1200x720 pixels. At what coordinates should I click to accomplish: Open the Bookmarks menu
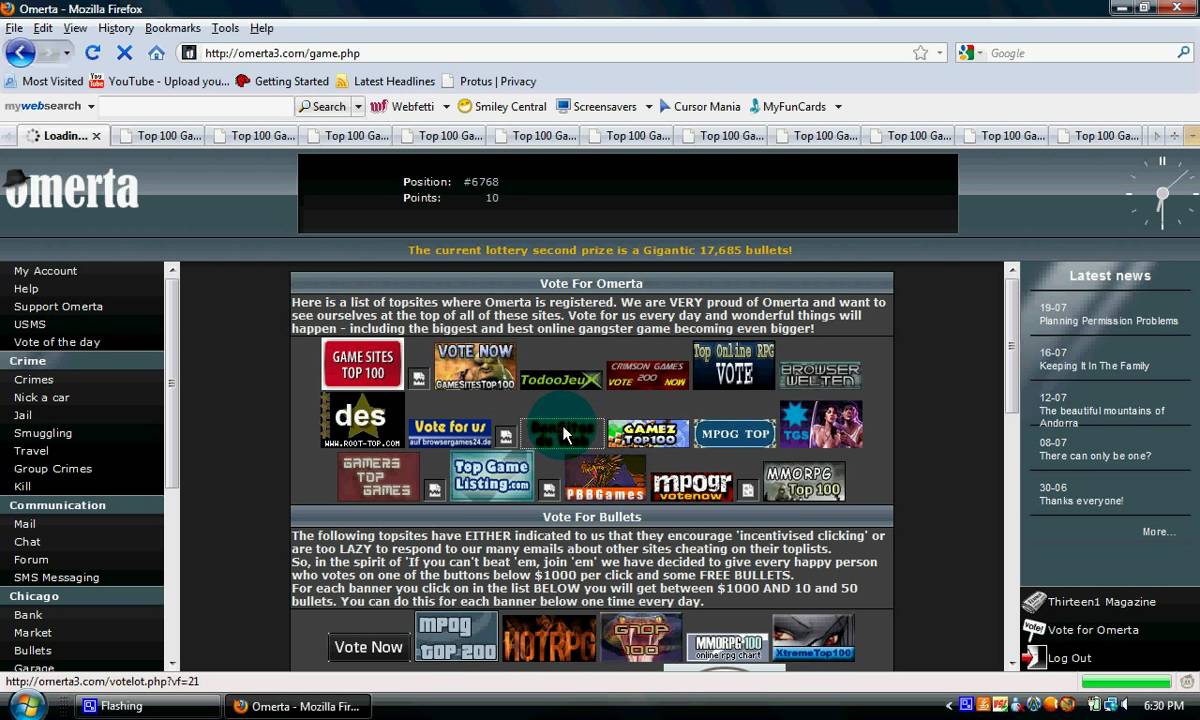[172, 28]
